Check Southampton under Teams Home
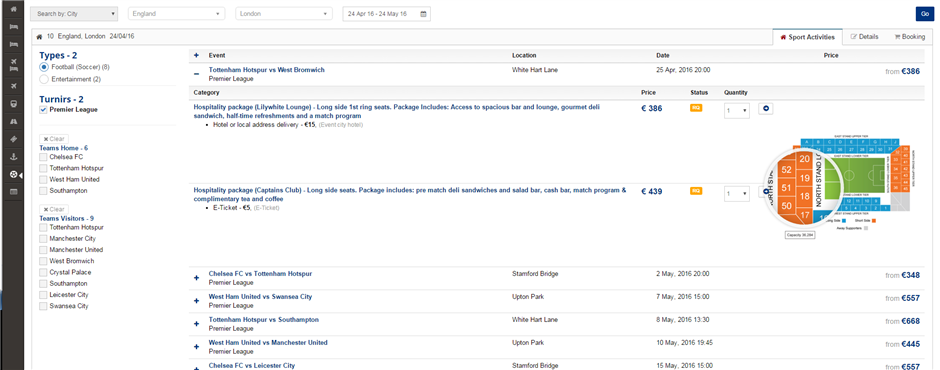The width and height of the screenshot is (940, 370). (43, 191)
